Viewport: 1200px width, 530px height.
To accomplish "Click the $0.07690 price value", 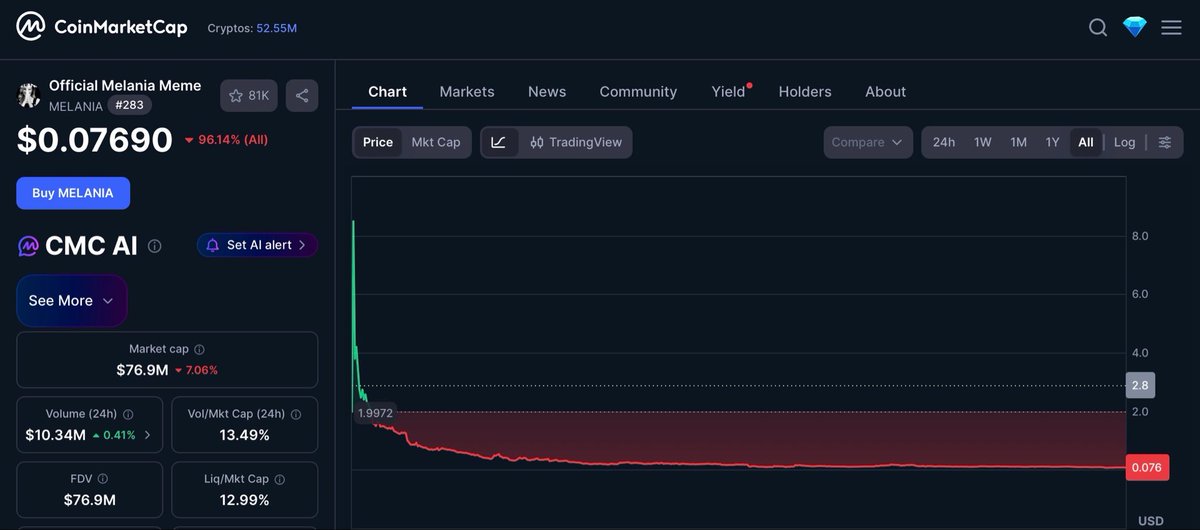I will pos(95,140).
